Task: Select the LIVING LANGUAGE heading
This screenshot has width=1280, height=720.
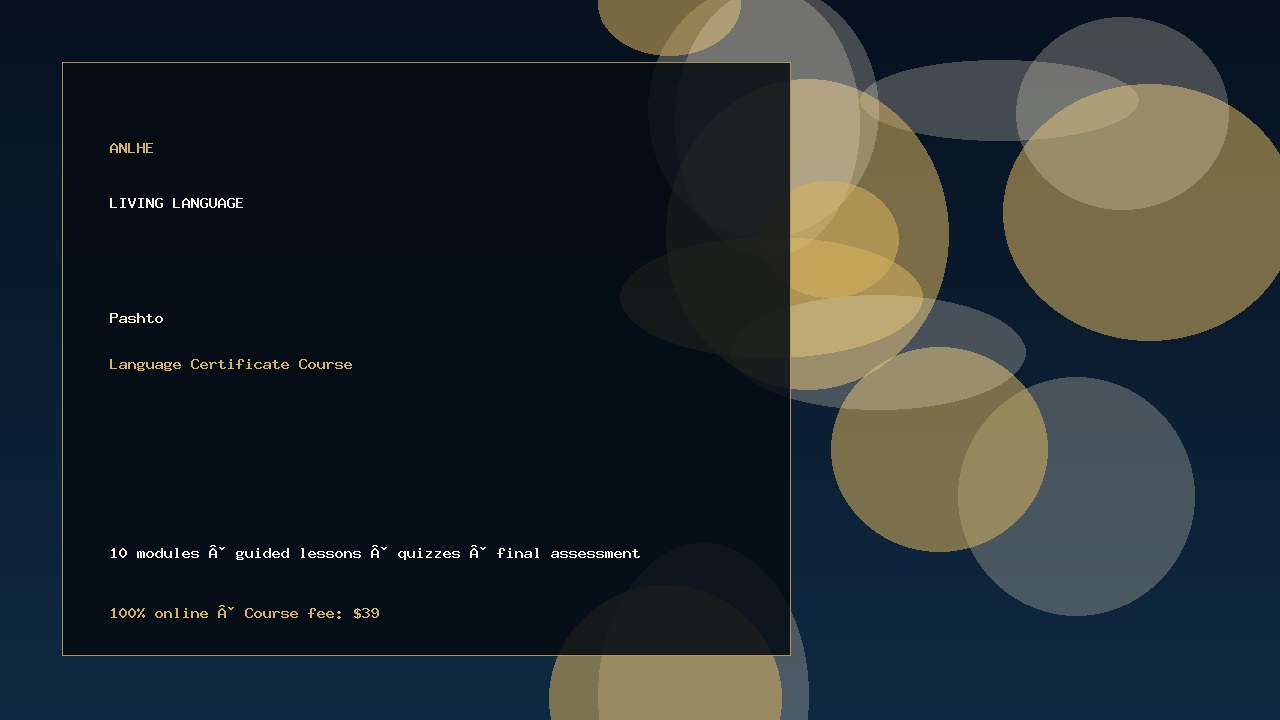Action: coord(176,203)
